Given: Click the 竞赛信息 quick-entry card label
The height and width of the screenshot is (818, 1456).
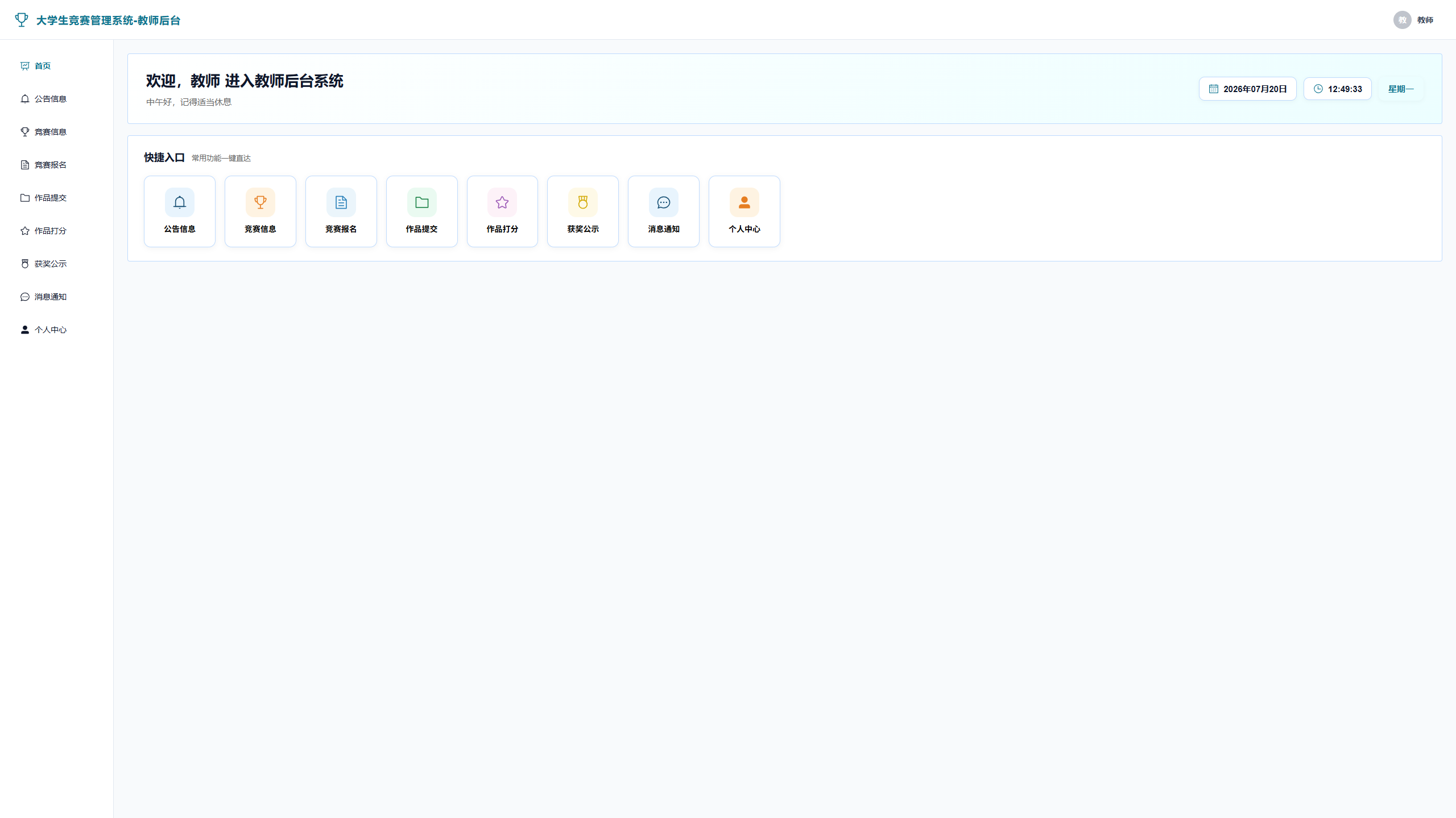Looking at the screenshot, I should coord(260,229).
